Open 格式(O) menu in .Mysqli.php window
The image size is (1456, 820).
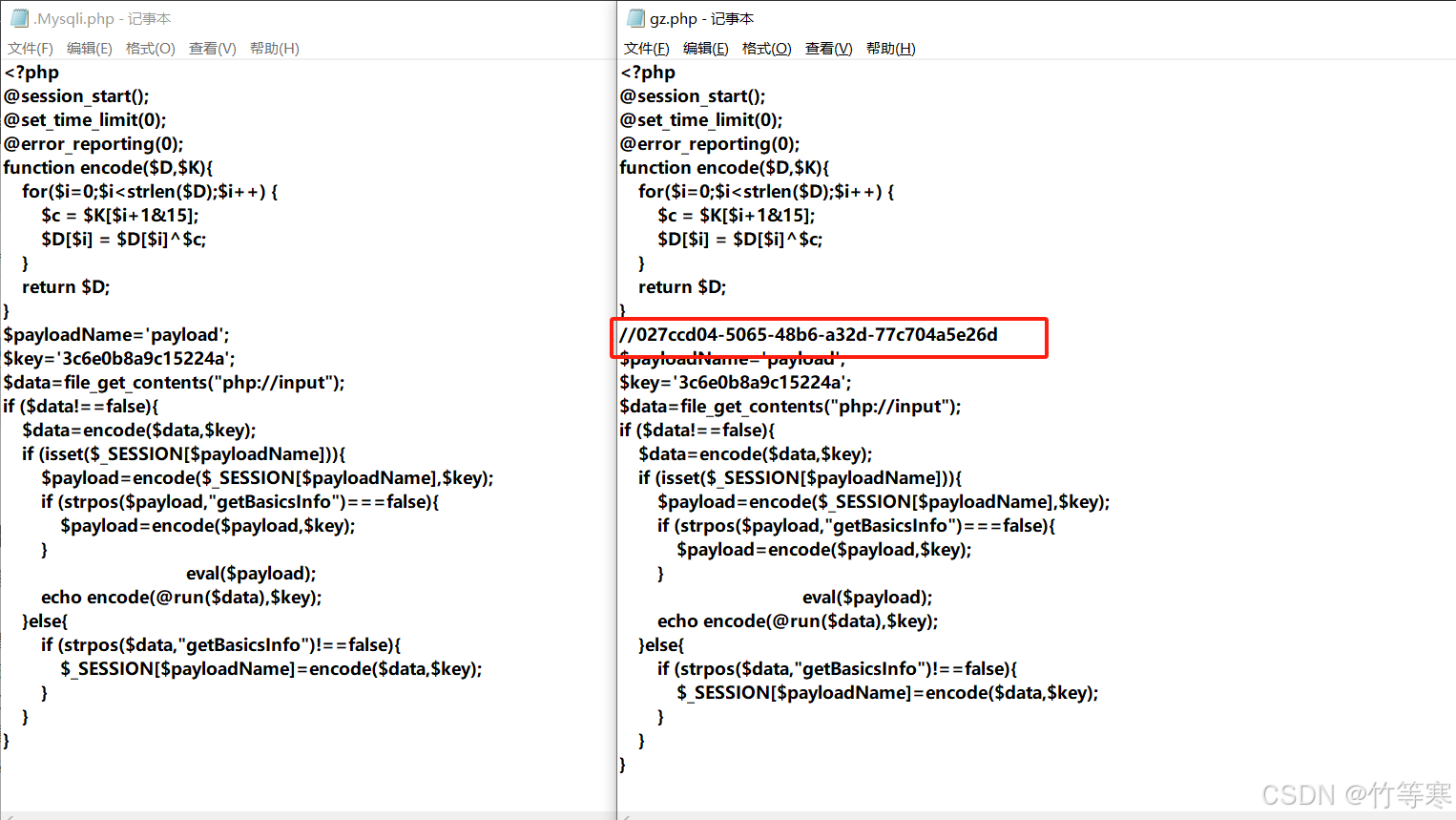tap(151, 49)
